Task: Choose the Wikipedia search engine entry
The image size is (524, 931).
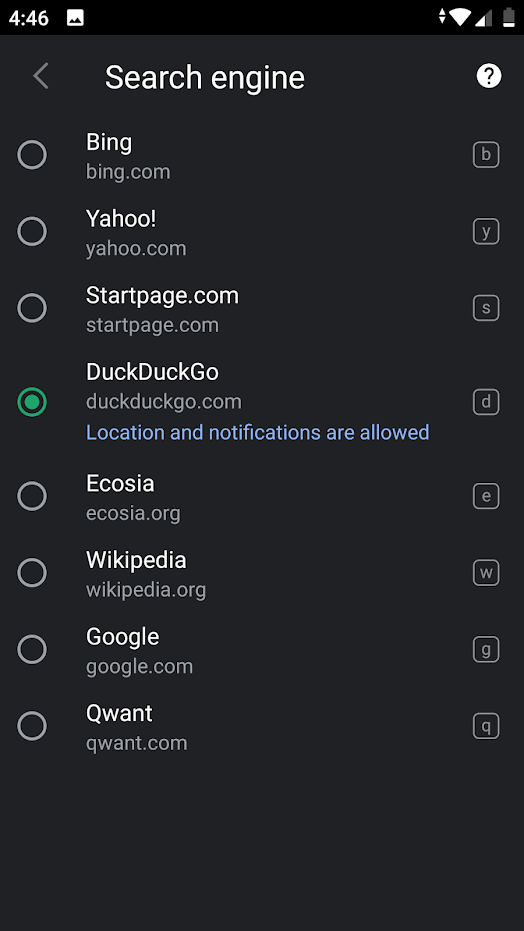Action: pos(262,573)
